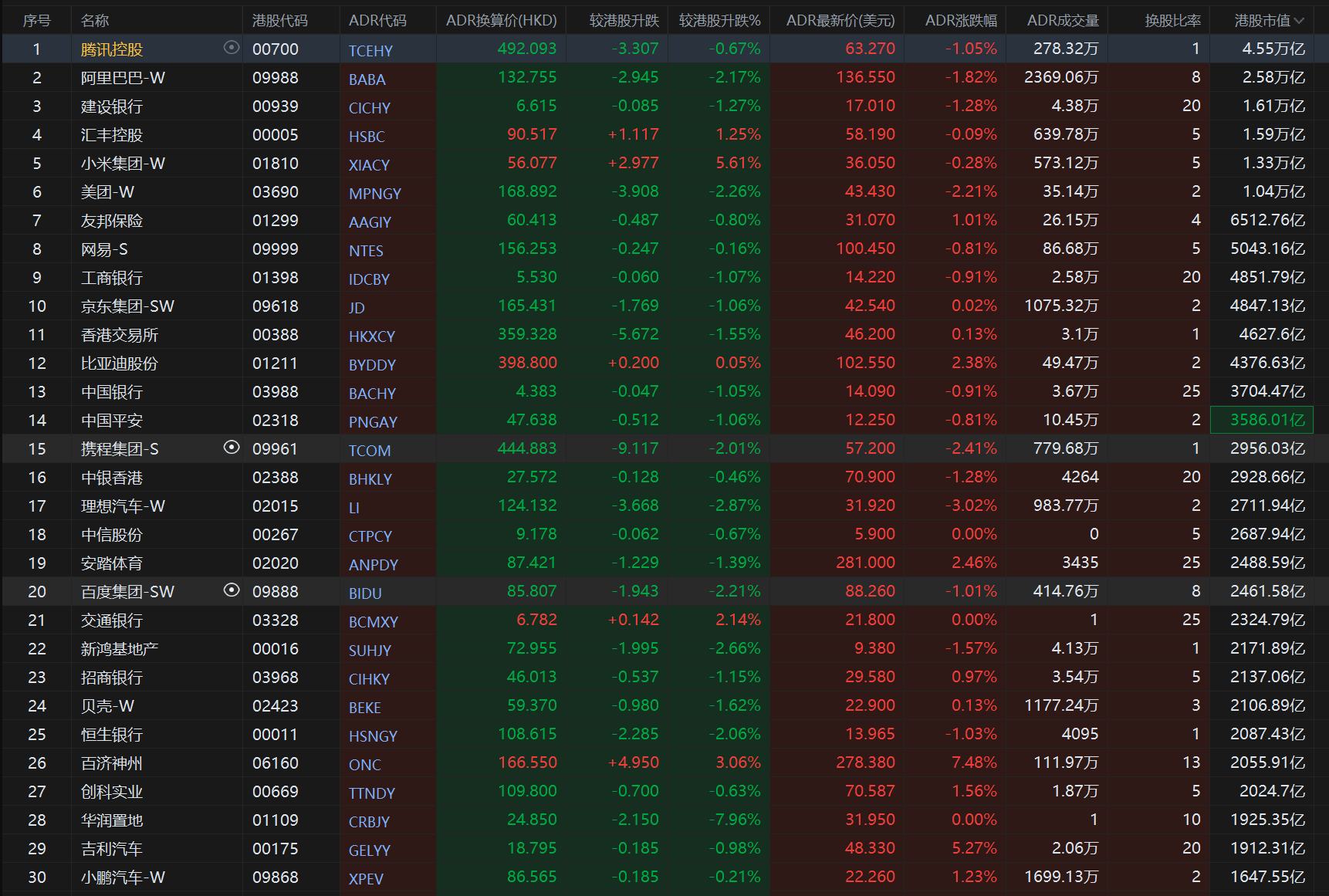Image resolution: width=1329 pixels, height=896 pixels.
Task: Sort by the ADR最新价(美元) column header
Action: pos(840,21)
